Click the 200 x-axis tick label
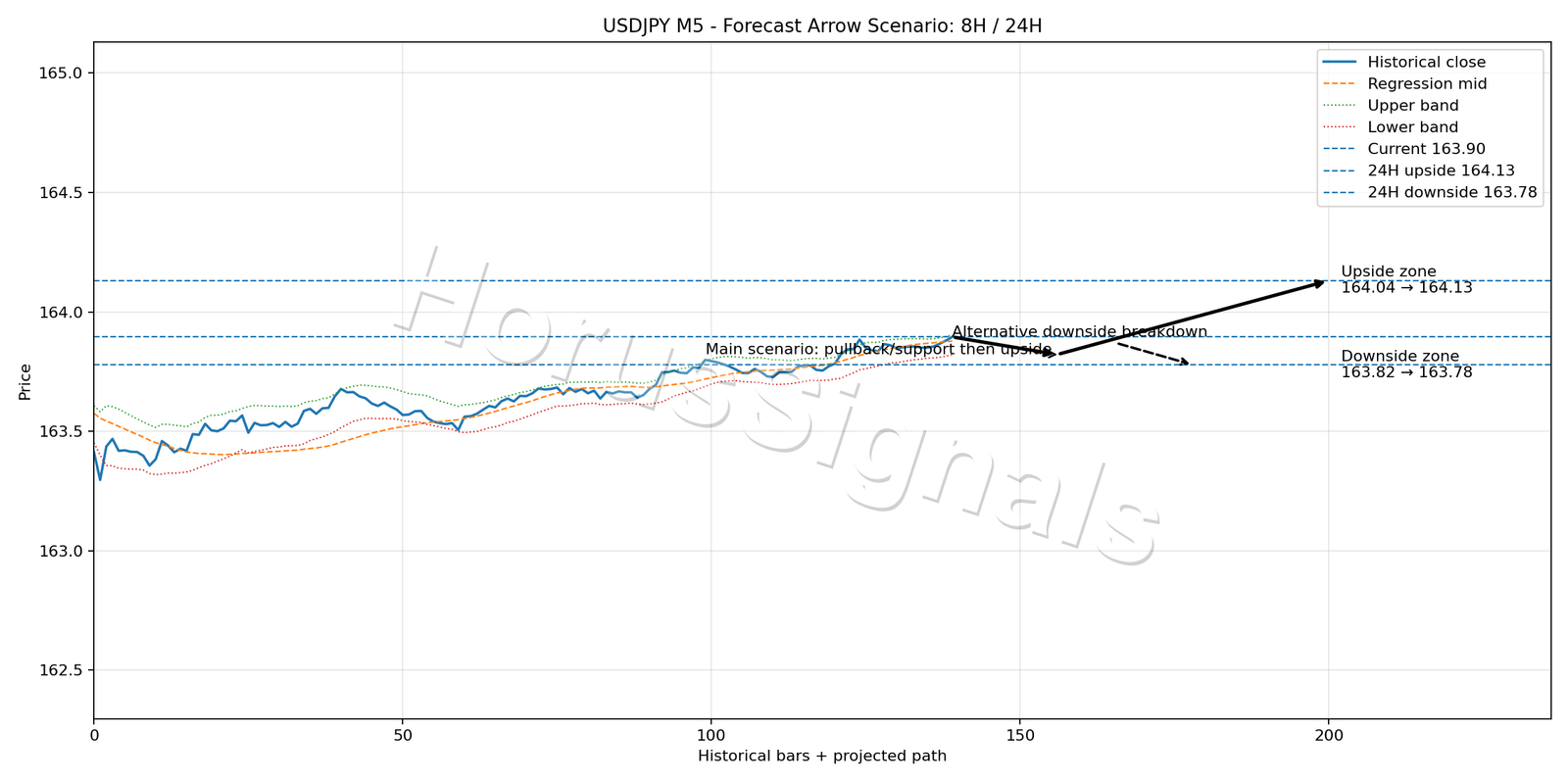1568x784 pixels. click(1328, 734)
